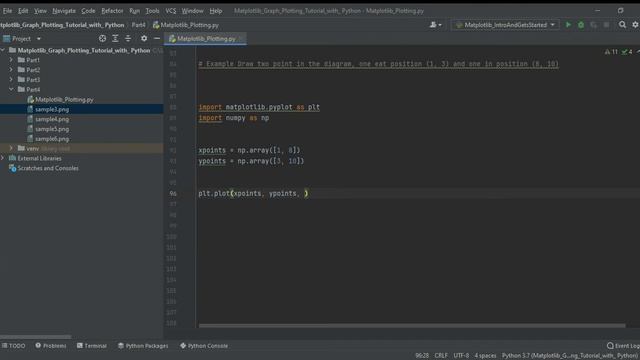
Task: Open the TODO tool window
Action: click(x=13, y=346)
